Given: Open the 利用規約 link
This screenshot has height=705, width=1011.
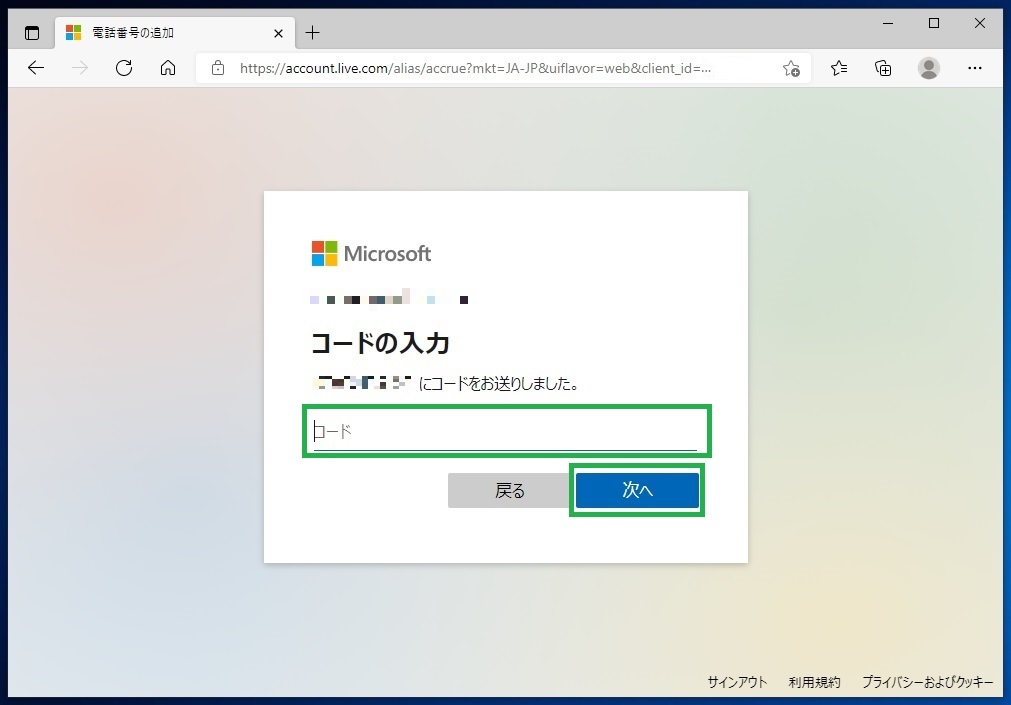Looking at the screenshot, I should pos(814,682).
